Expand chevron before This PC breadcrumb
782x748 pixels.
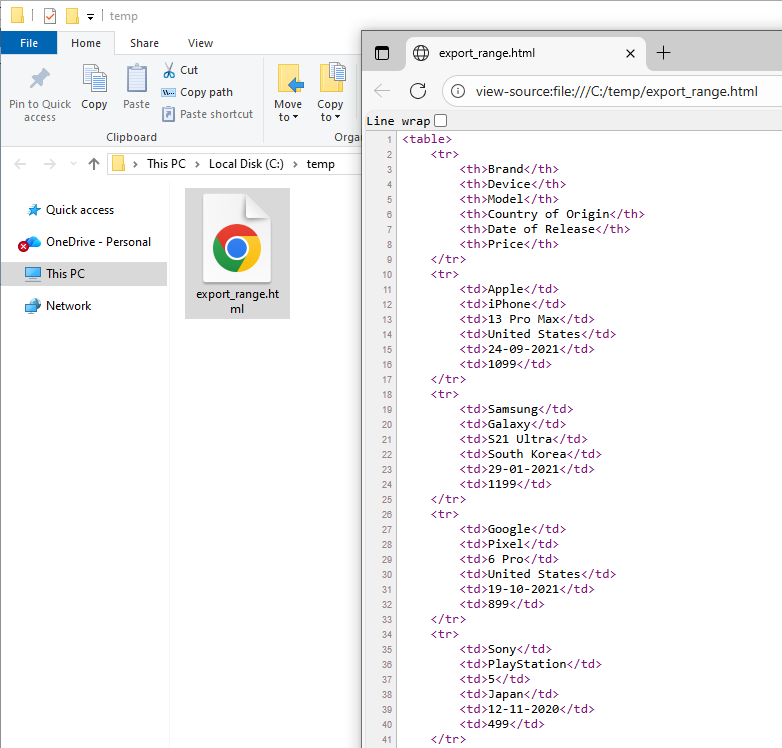[135, 164]
